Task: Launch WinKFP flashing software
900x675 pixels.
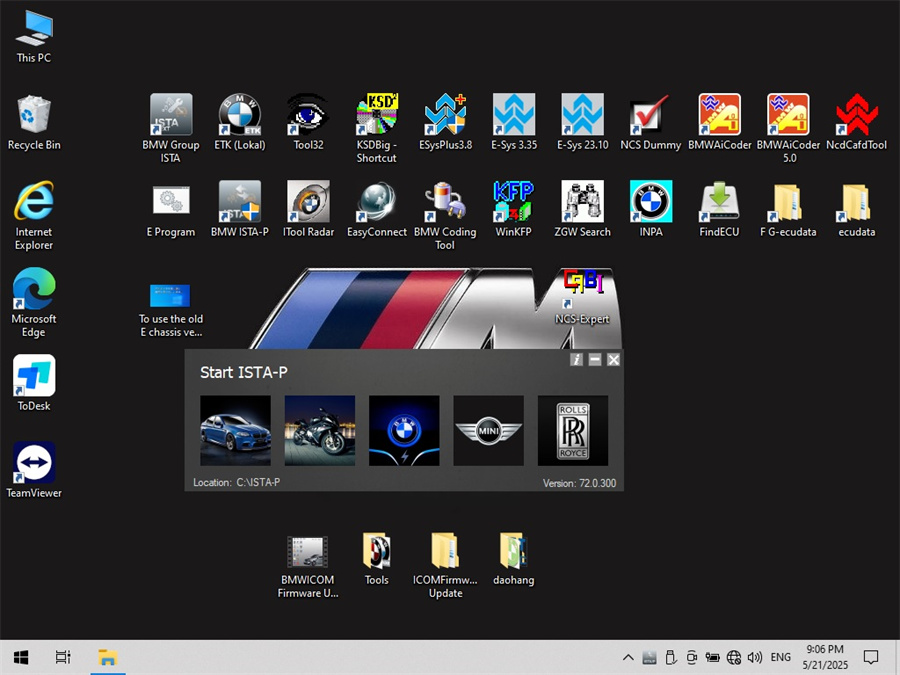Action: click(513, 203)
